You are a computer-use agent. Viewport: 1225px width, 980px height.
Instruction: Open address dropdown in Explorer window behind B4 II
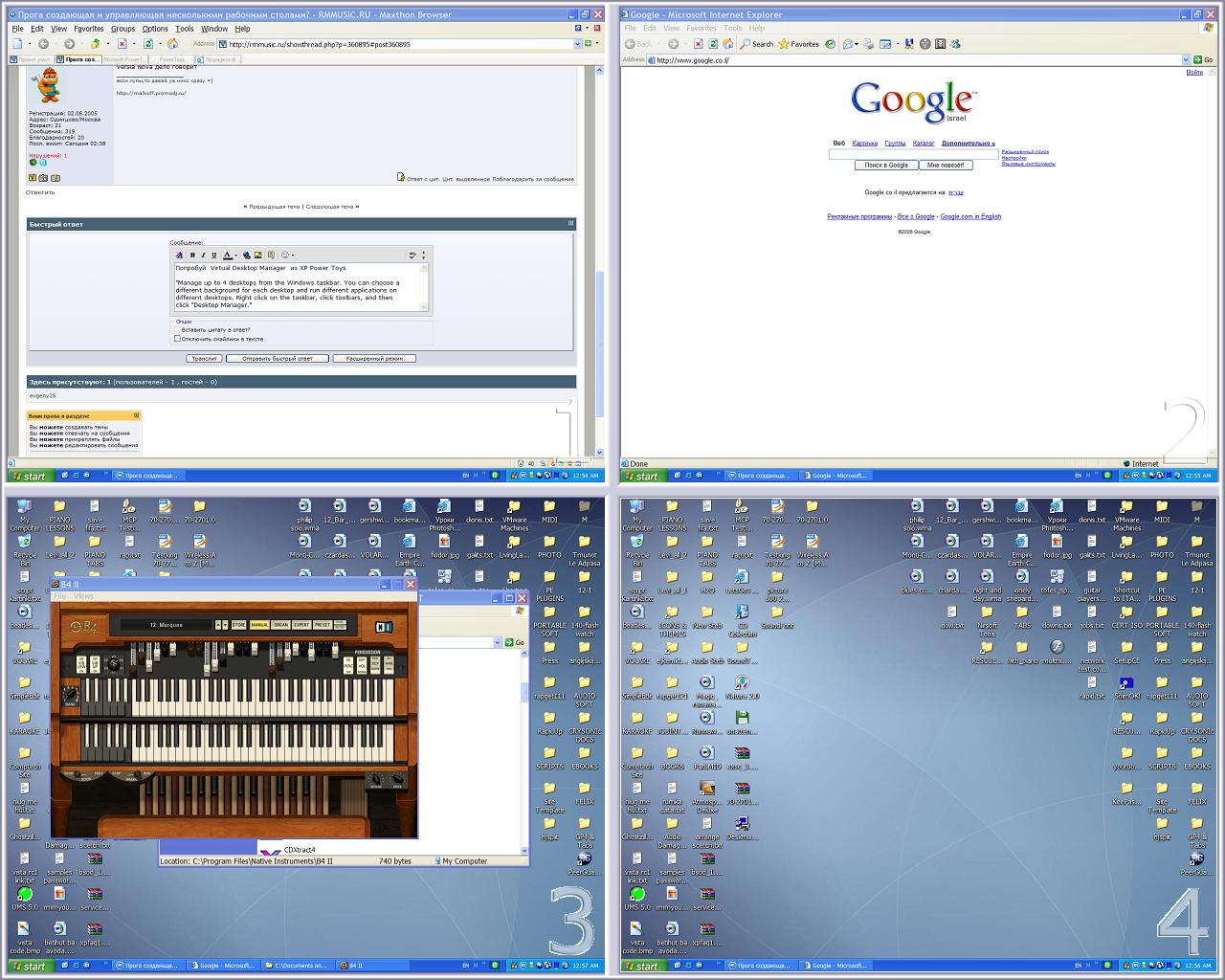pyautogui.click(x=499, y=642)
